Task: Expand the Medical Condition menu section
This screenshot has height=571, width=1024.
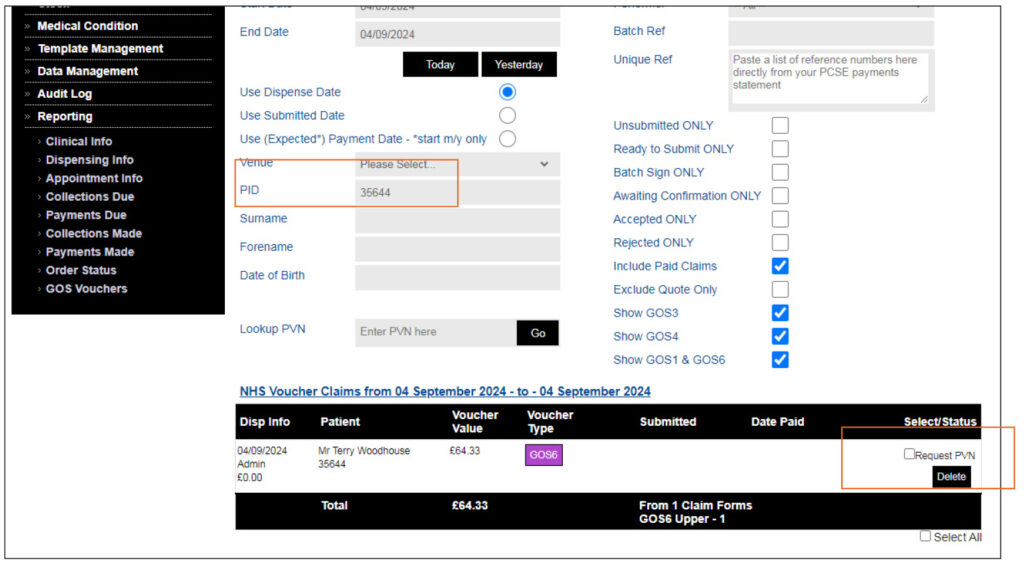Action: (x=88, y=26)
